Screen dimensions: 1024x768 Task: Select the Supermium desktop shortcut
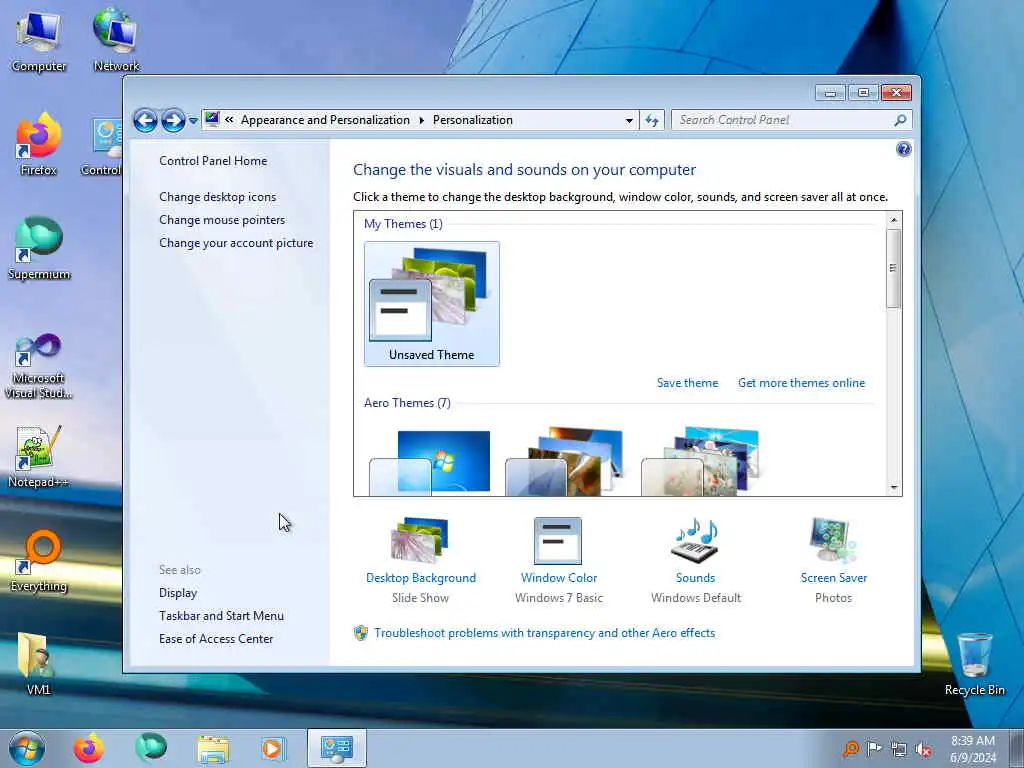click(x=39, y=249)
